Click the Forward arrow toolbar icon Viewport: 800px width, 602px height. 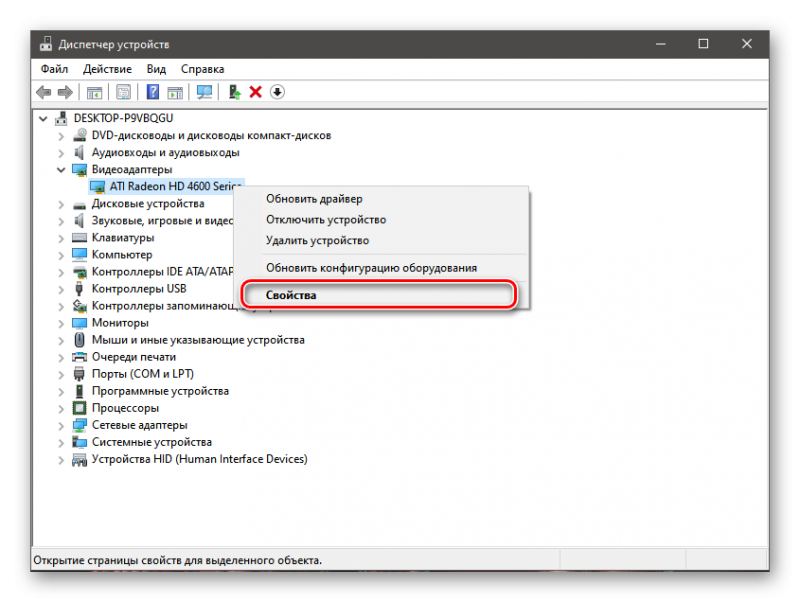(65, 92)
